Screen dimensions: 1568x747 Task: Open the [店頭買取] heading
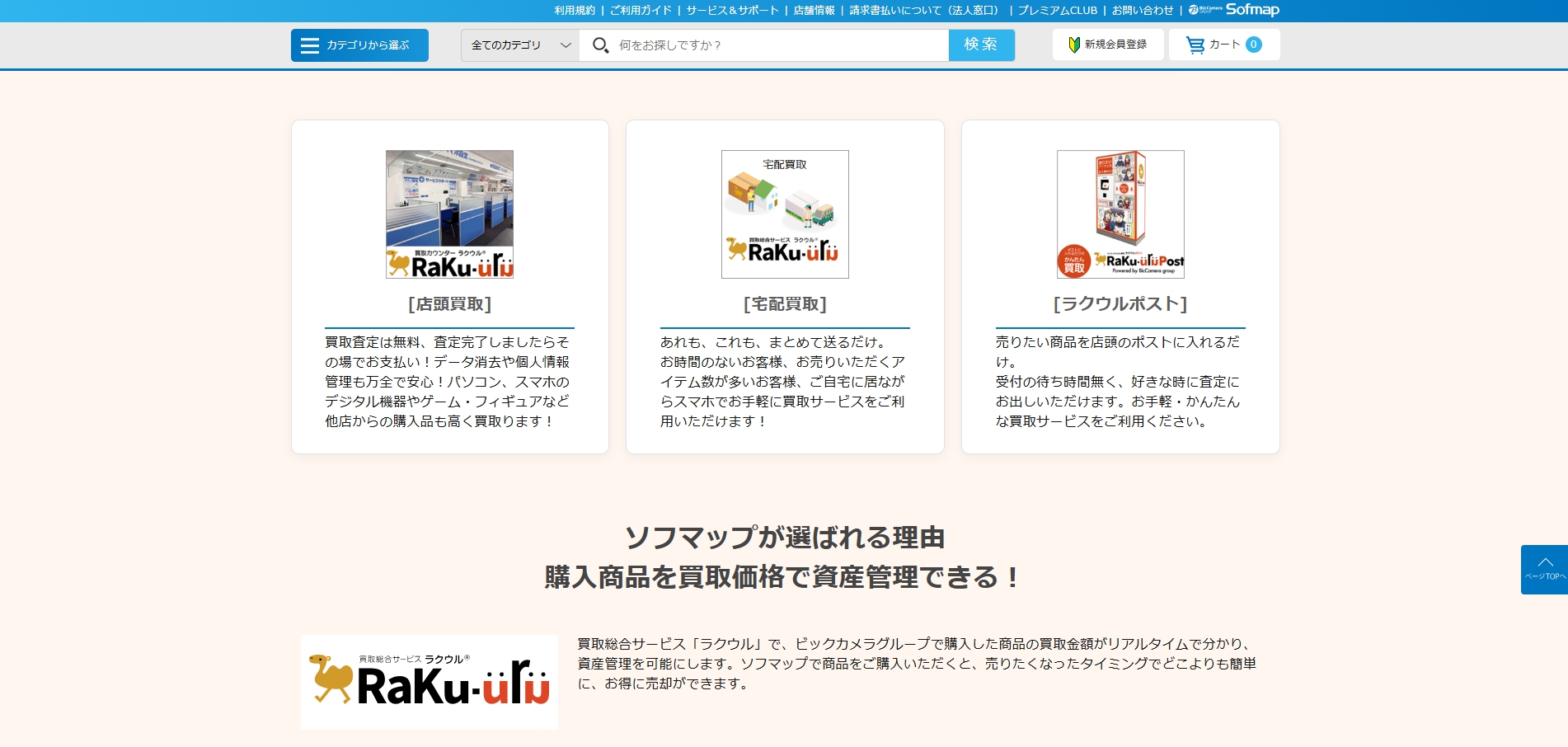449,304
